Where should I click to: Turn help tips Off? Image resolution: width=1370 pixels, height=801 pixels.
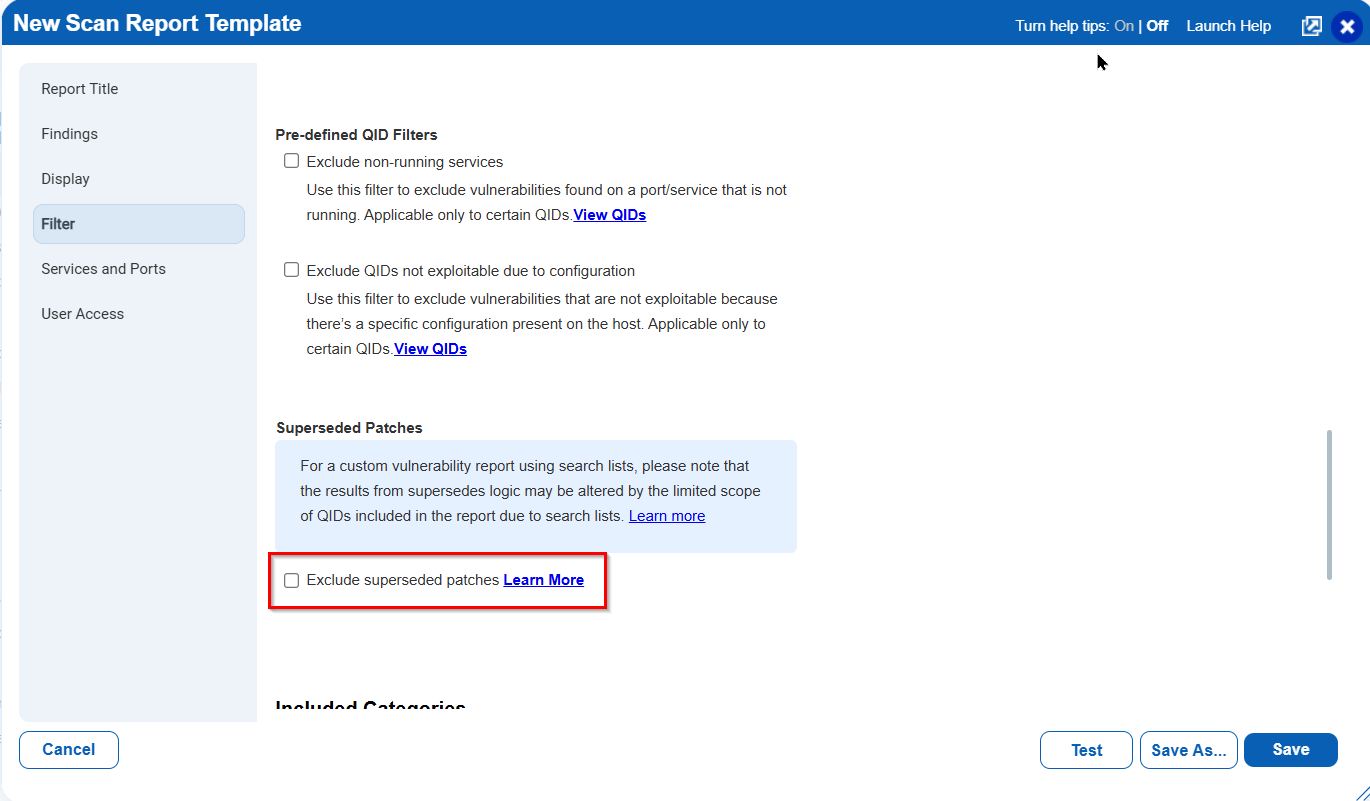click(x=1157, y=26)
